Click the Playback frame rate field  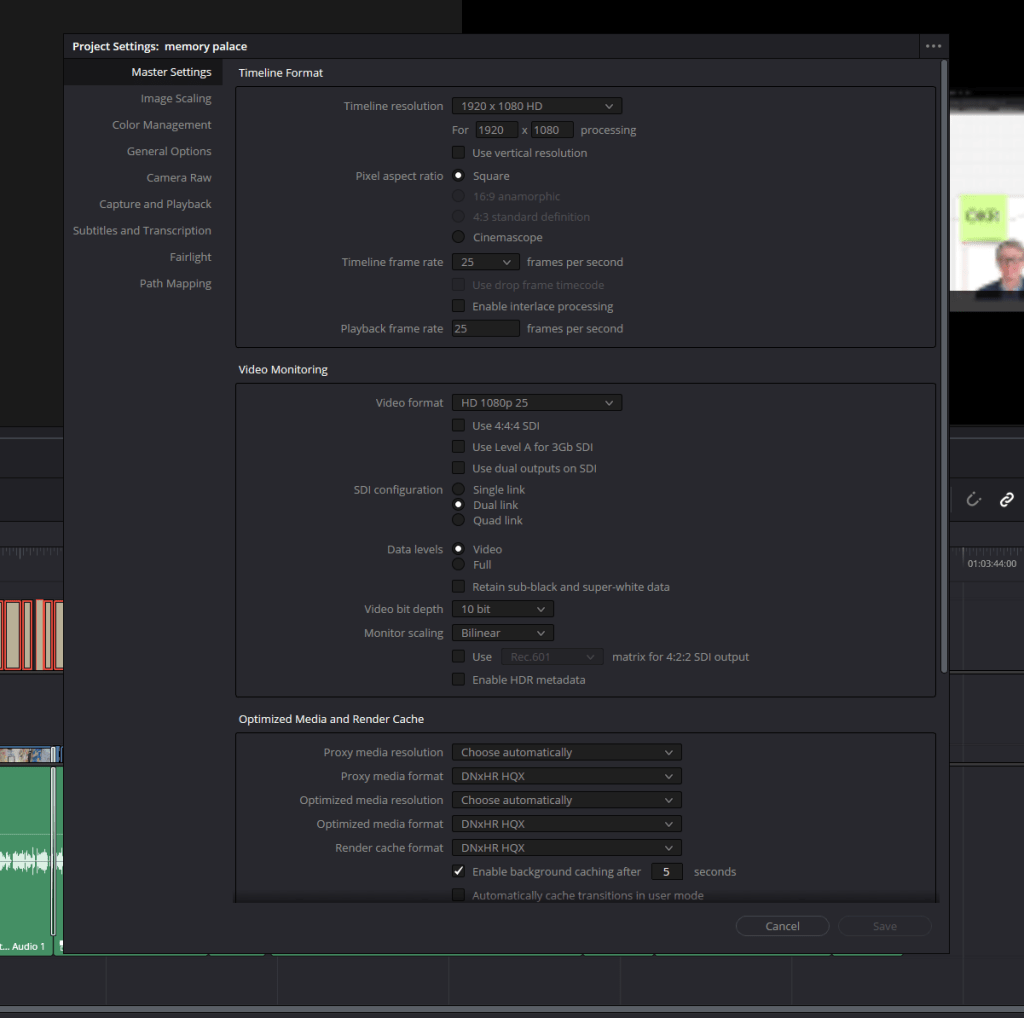click(485, 328)
